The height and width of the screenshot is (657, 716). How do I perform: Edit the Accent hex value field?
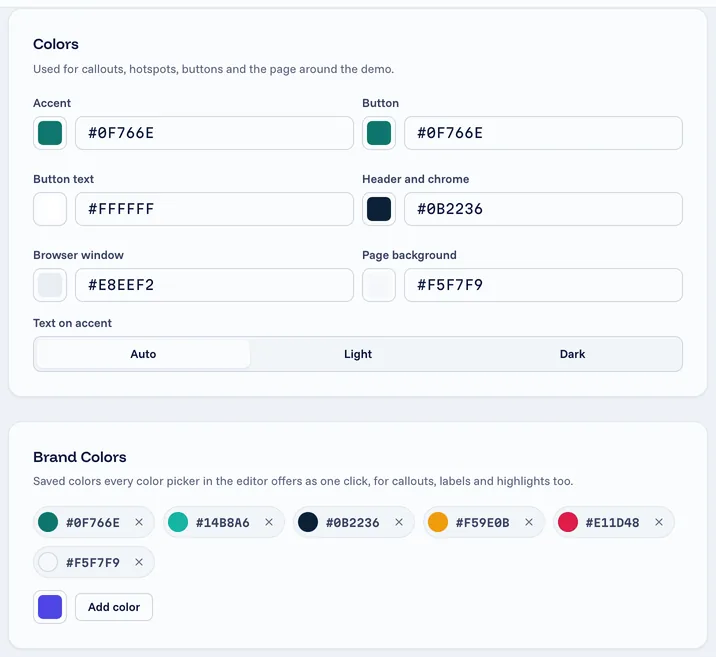click(x=214, y=133)
